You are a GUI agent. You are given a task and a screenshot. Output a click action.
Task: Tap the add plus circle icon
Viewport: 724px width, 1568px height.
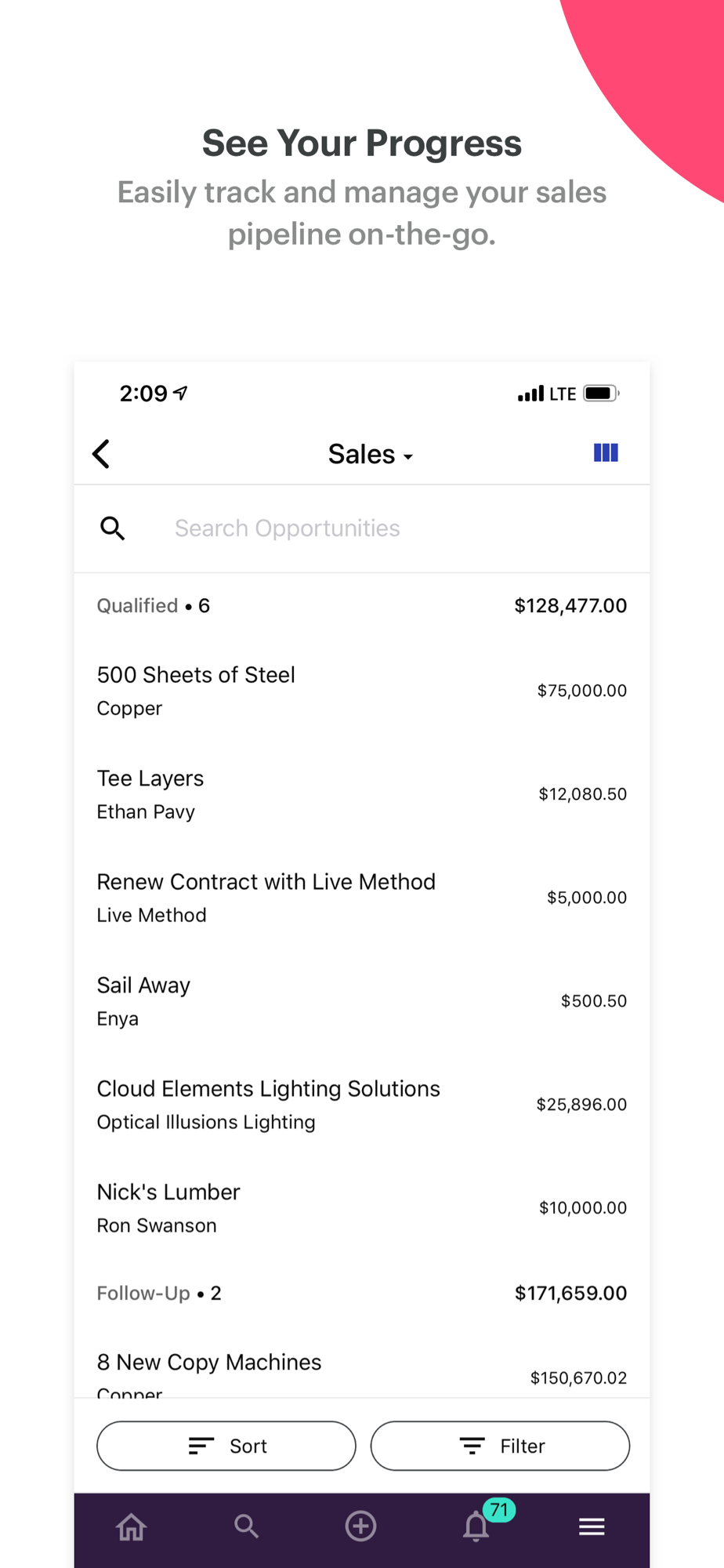(x=360, y=1526)
